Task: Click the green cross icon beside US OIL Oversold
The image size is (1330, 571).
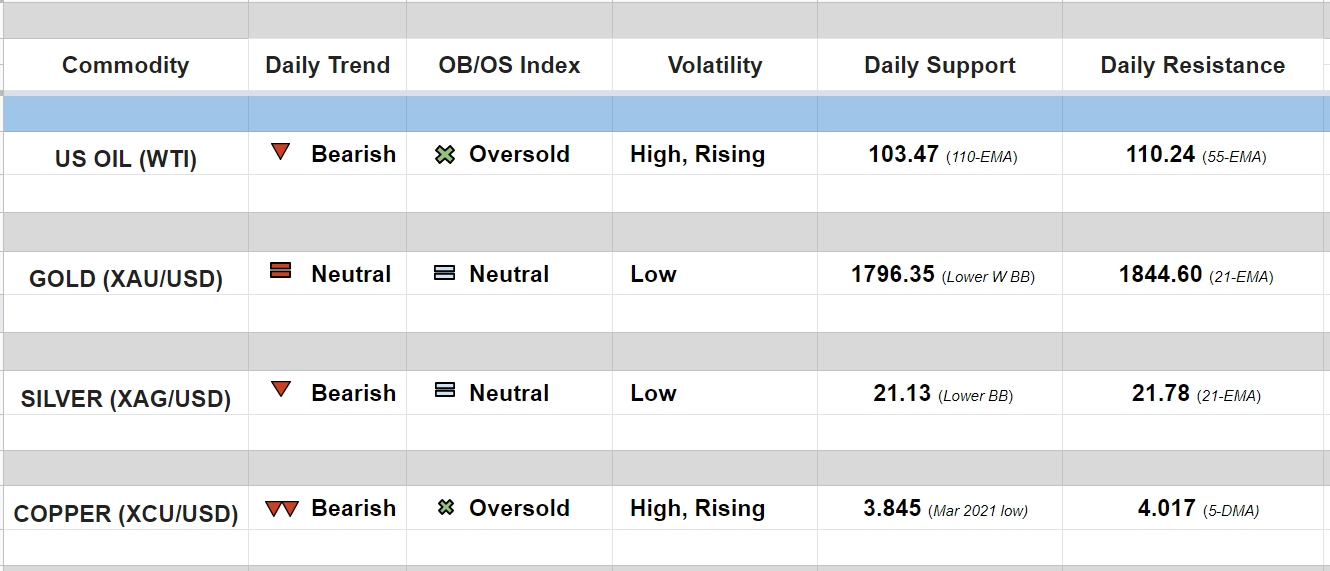Action: tap(445, 155)
